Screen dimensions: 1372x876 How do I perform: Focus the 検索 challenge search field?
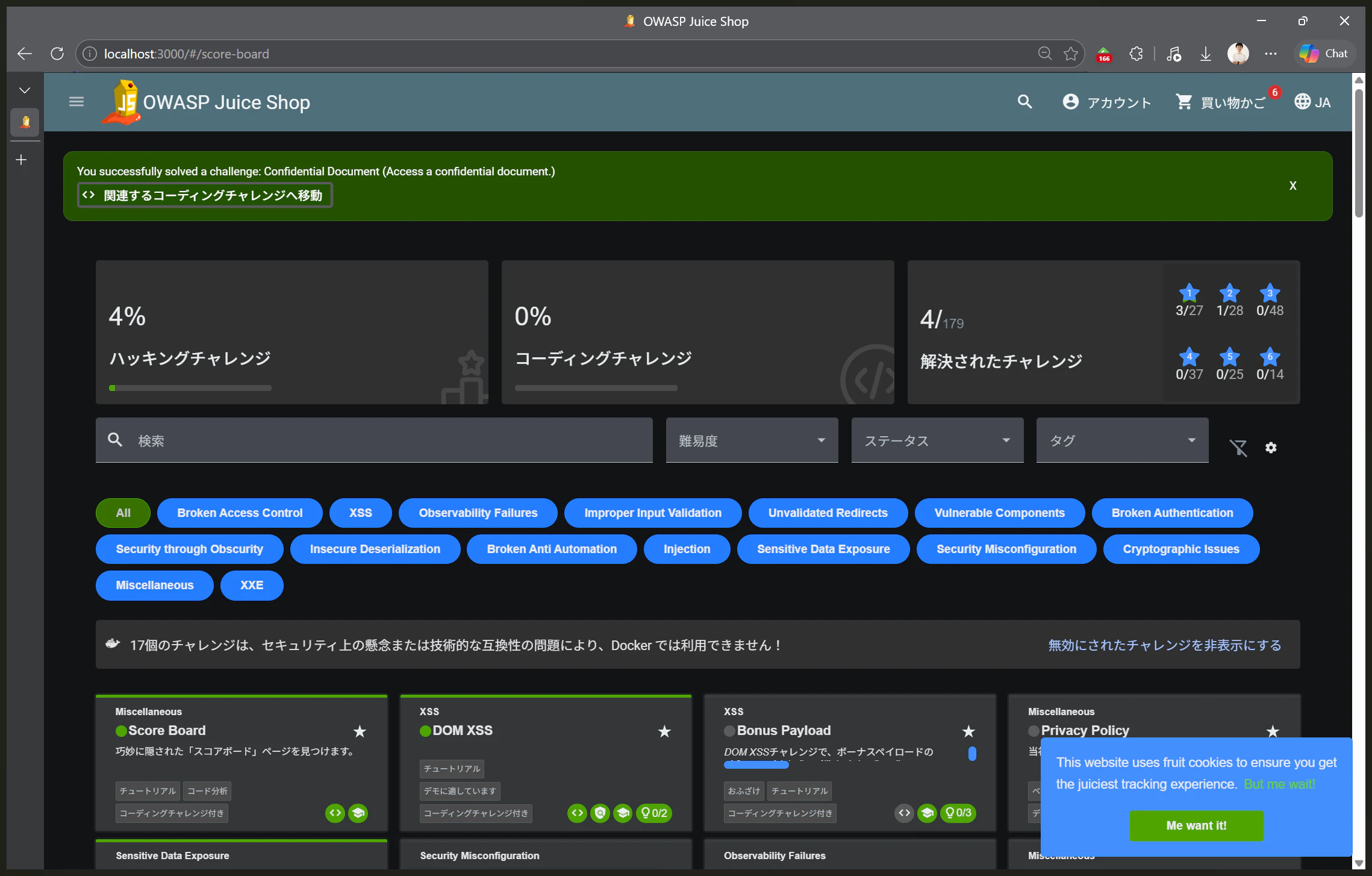pyautogui.click(x=374, y=440)
